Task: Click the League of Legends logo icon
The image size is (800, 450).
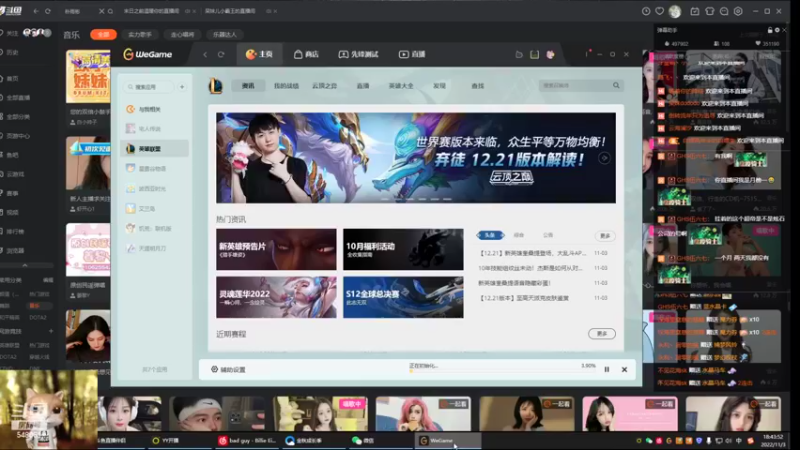Action: tap(215, 86)
